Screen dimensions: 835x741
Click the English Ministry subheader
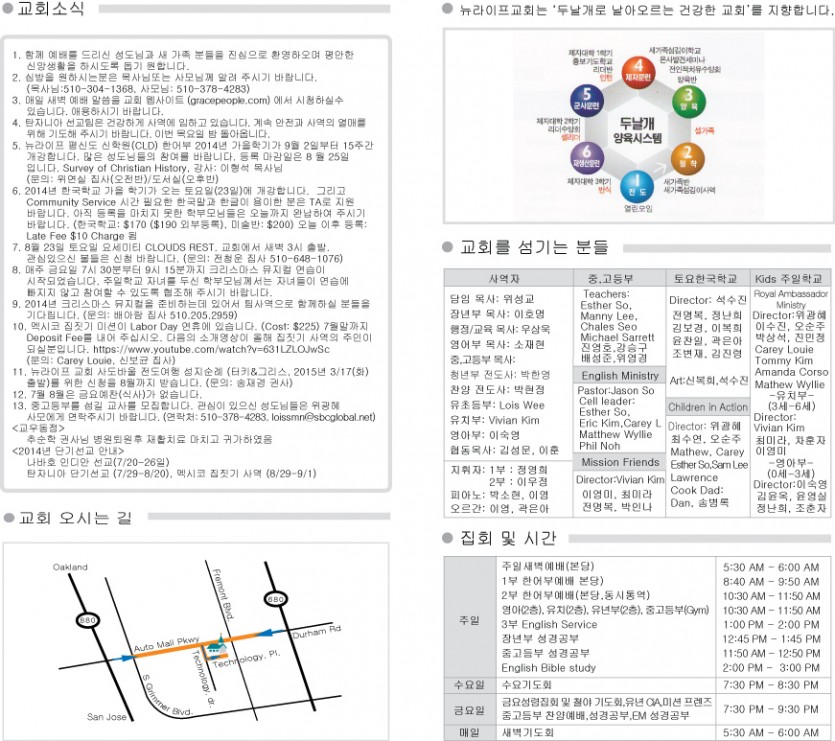pyautogui.click(x=619, y=375)
